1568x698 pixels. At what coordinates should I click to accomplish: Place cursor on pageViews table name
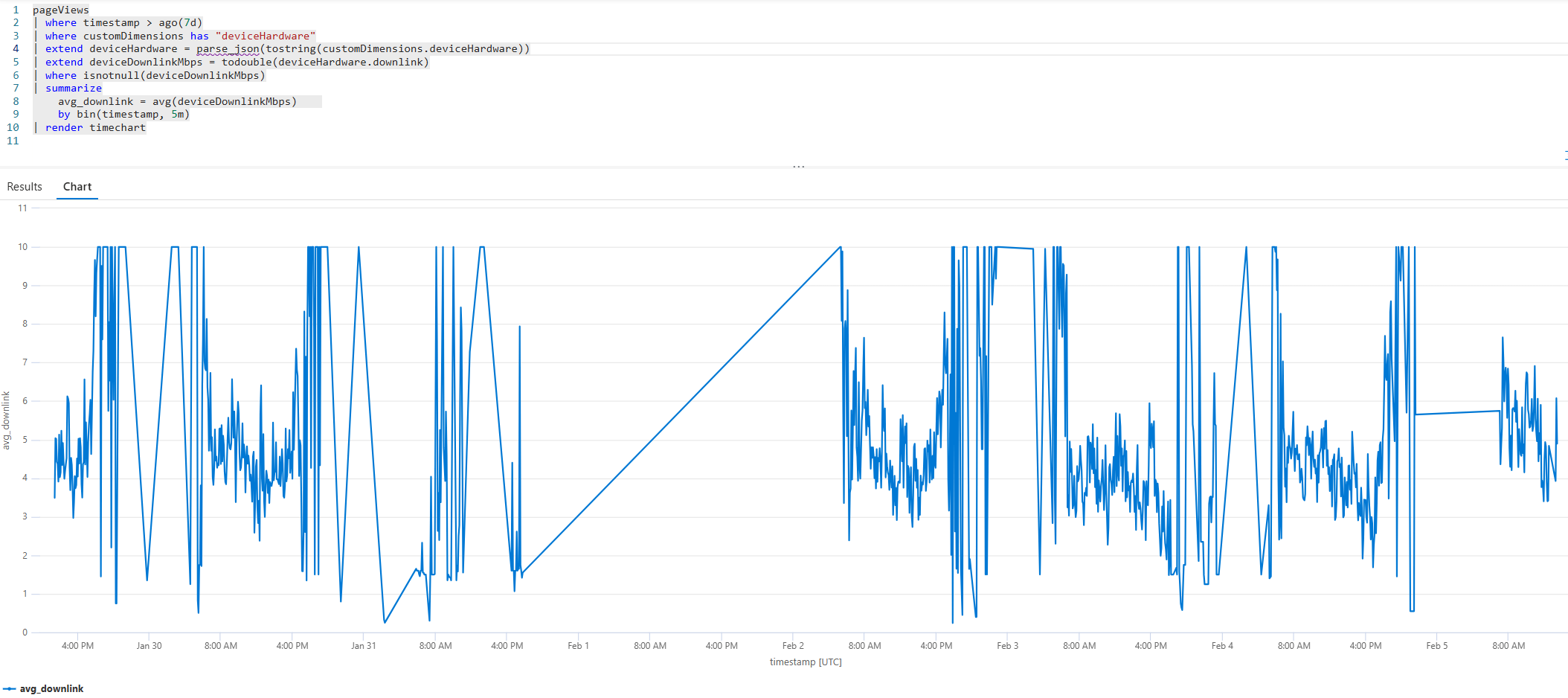tap(60, 10)
